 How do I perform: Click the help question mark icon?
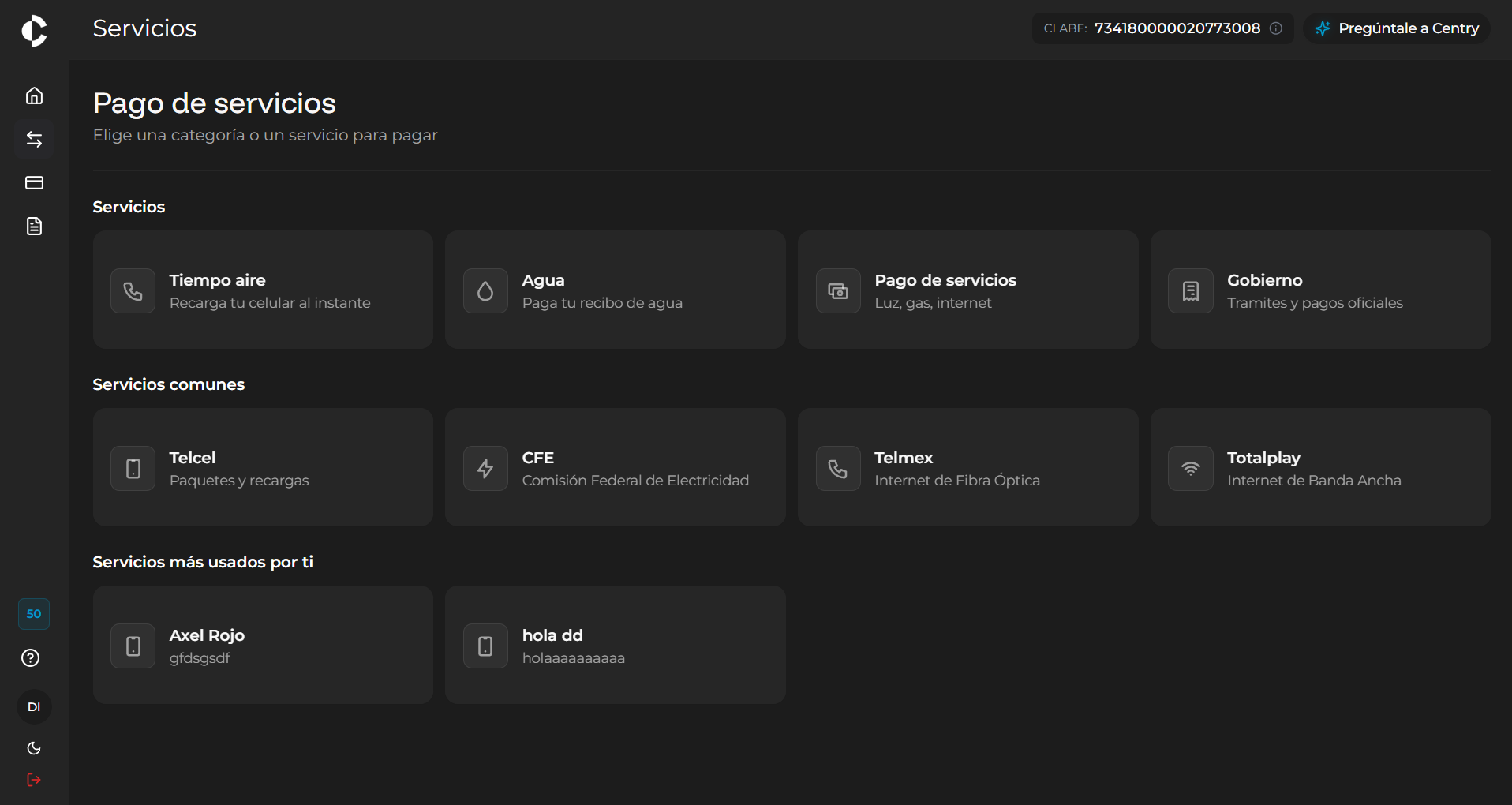31,658
